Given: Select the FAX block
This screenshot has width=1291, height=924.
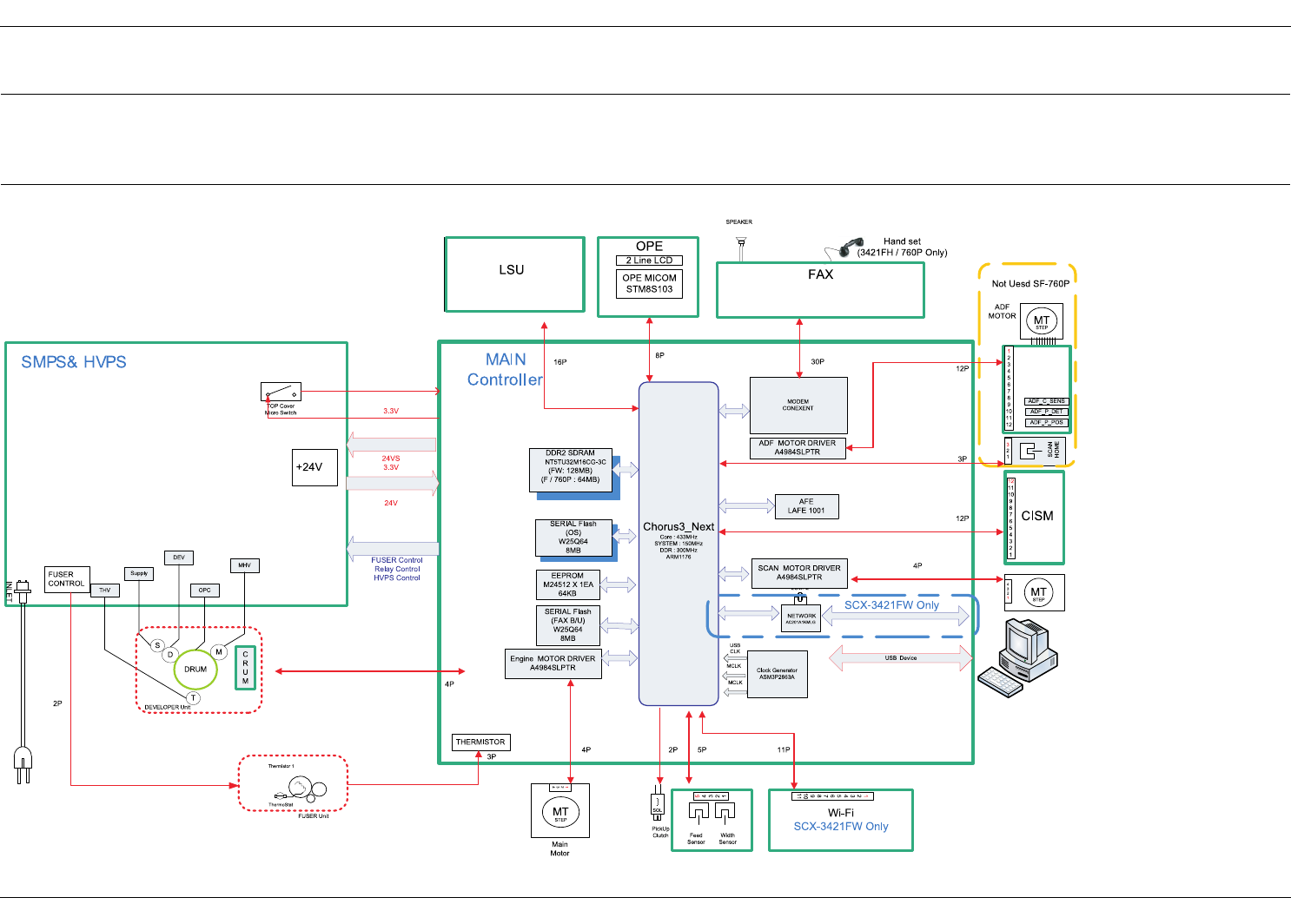Looking at the screenshot, I should coord(820,290).
